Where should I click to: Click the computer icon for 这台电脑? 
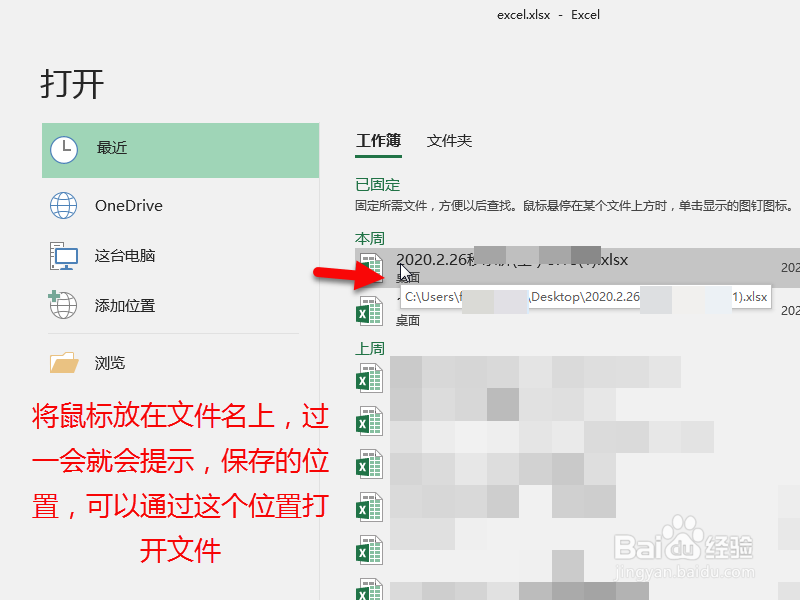(64, 256)
